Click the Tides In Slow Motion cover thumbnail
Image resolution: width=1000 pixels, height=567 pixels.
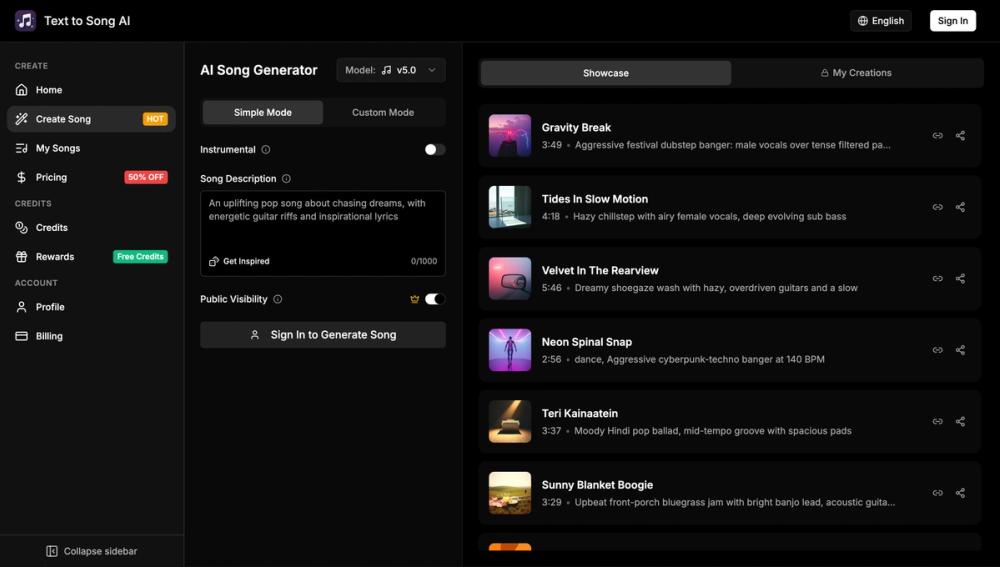coord(510,207)
